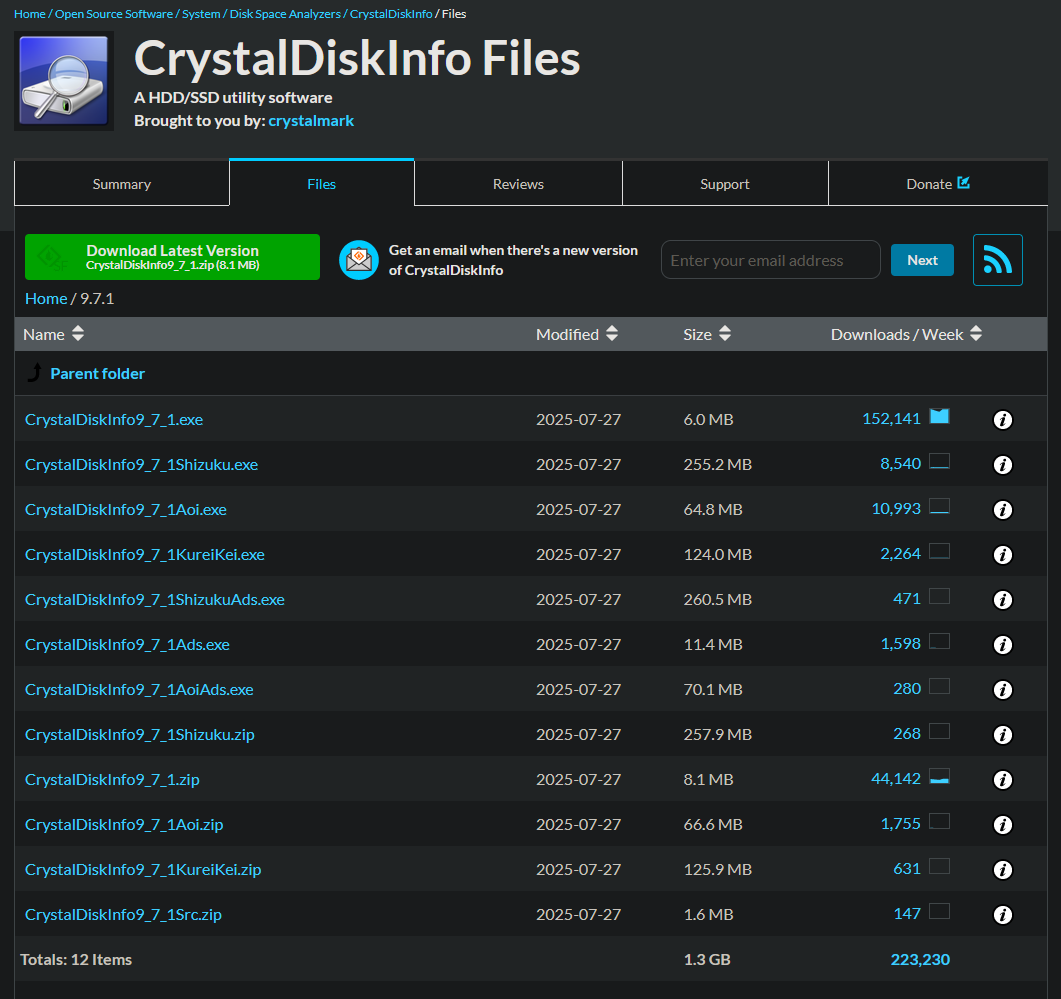Download CrystalDiskInfo9_7_1KureiKei.exe file
Screen dimensions: 1061x999
pos(145,555)
